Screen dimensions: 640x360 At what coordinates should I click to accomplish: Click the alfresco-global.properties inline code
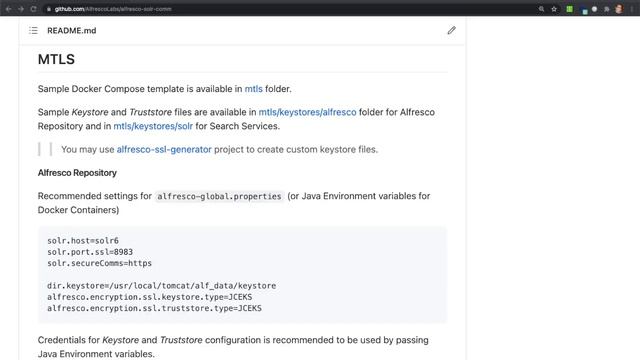[219, 196]
